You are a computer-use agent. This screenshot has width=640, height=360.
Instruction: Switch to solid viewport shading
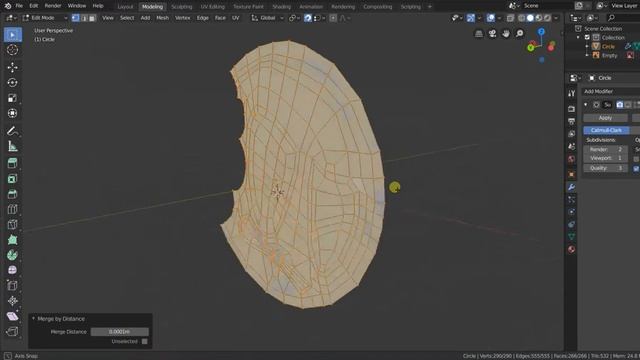pyautogui.click(x=530, y=18)
